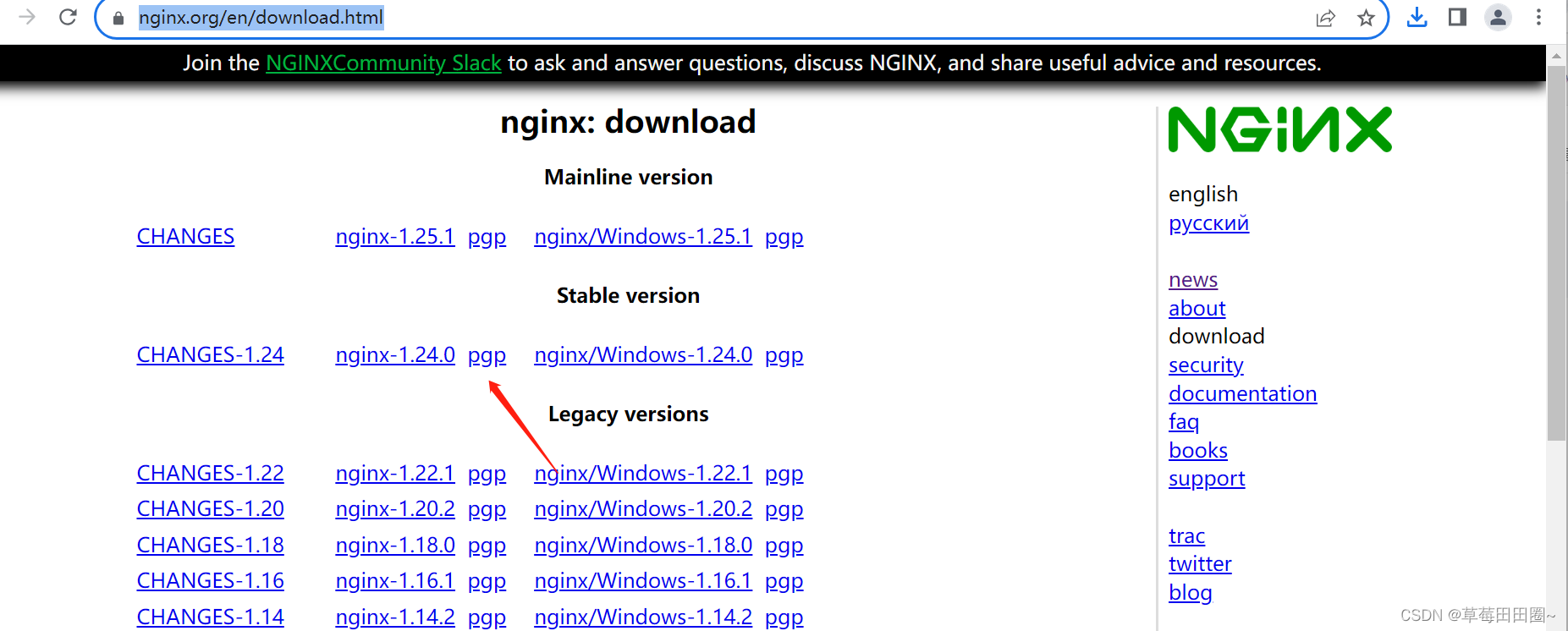The image size is (1568, 631).
Task: Open pgp signature for nginx/Windows-1.25.1
Action: point(784,238)
